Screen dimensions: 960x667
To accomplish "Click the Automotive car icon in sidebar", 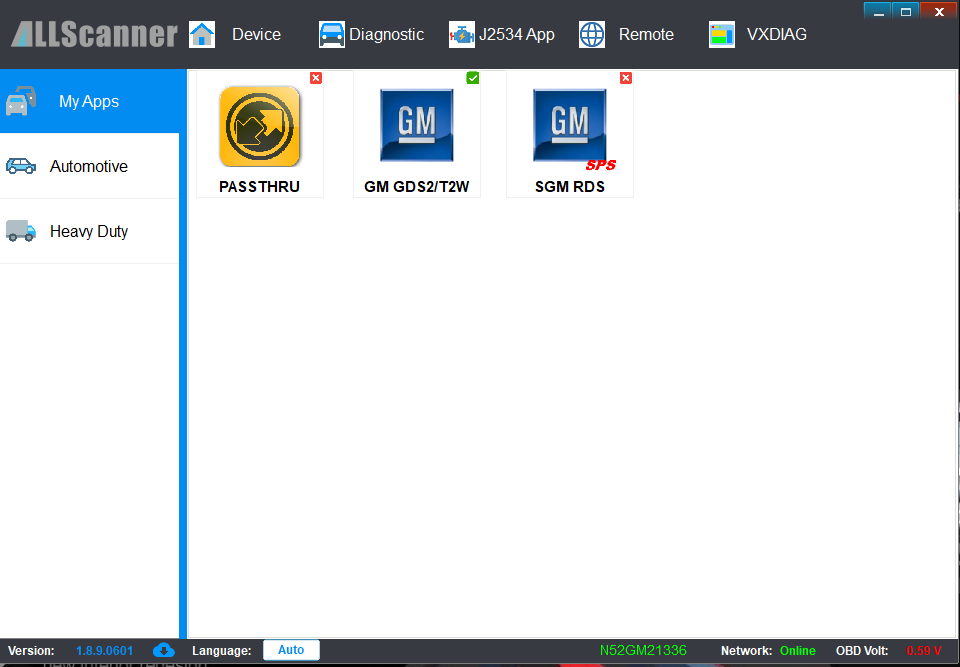I will point(21,166).
